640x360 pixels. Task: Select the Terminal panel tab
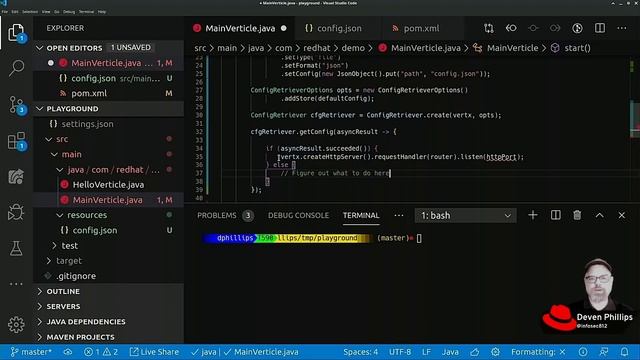click(361, 215)
